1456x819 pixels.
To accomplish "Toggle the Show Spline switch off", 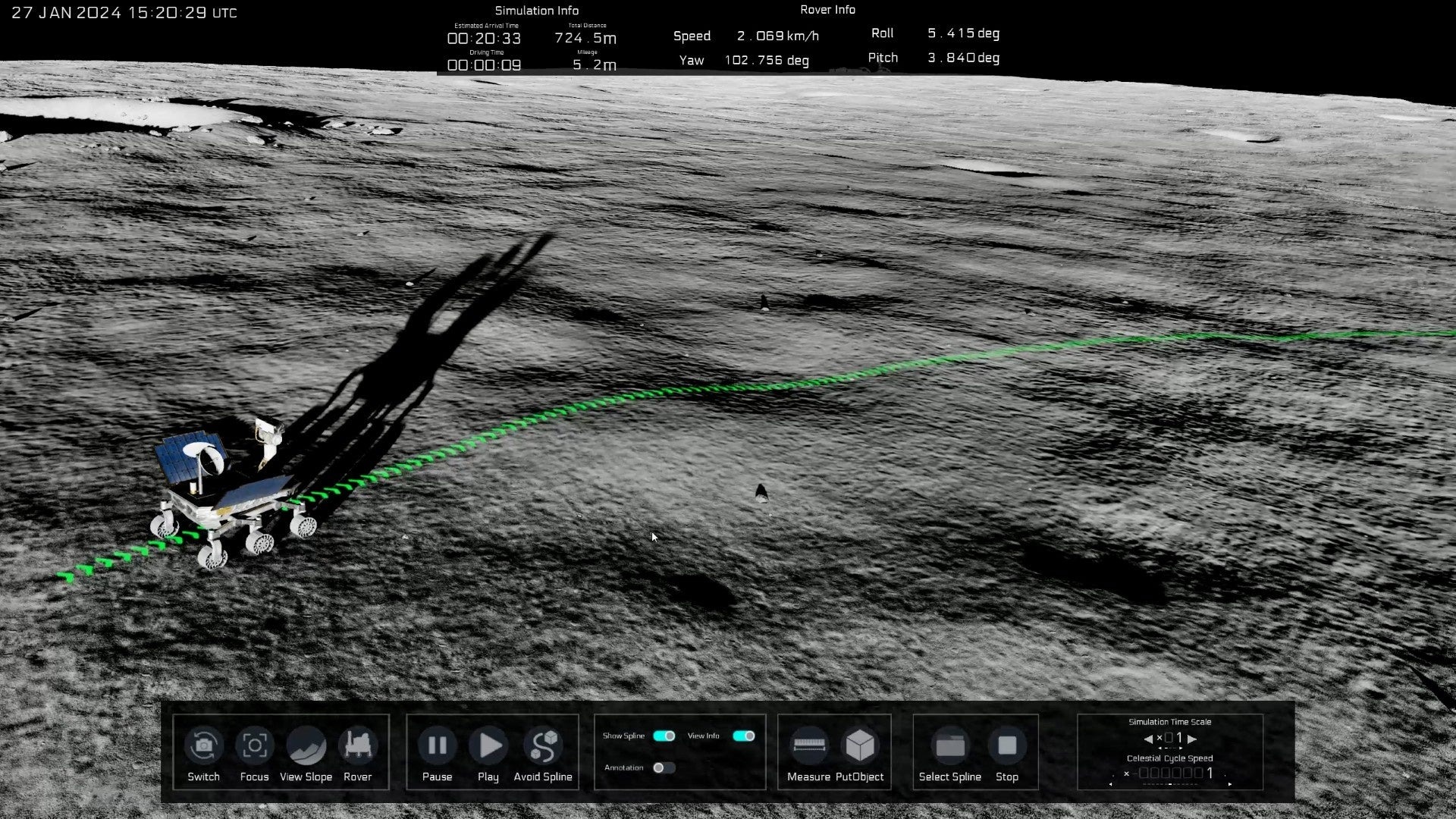I will pyautogui.click(x=664, y=736).
